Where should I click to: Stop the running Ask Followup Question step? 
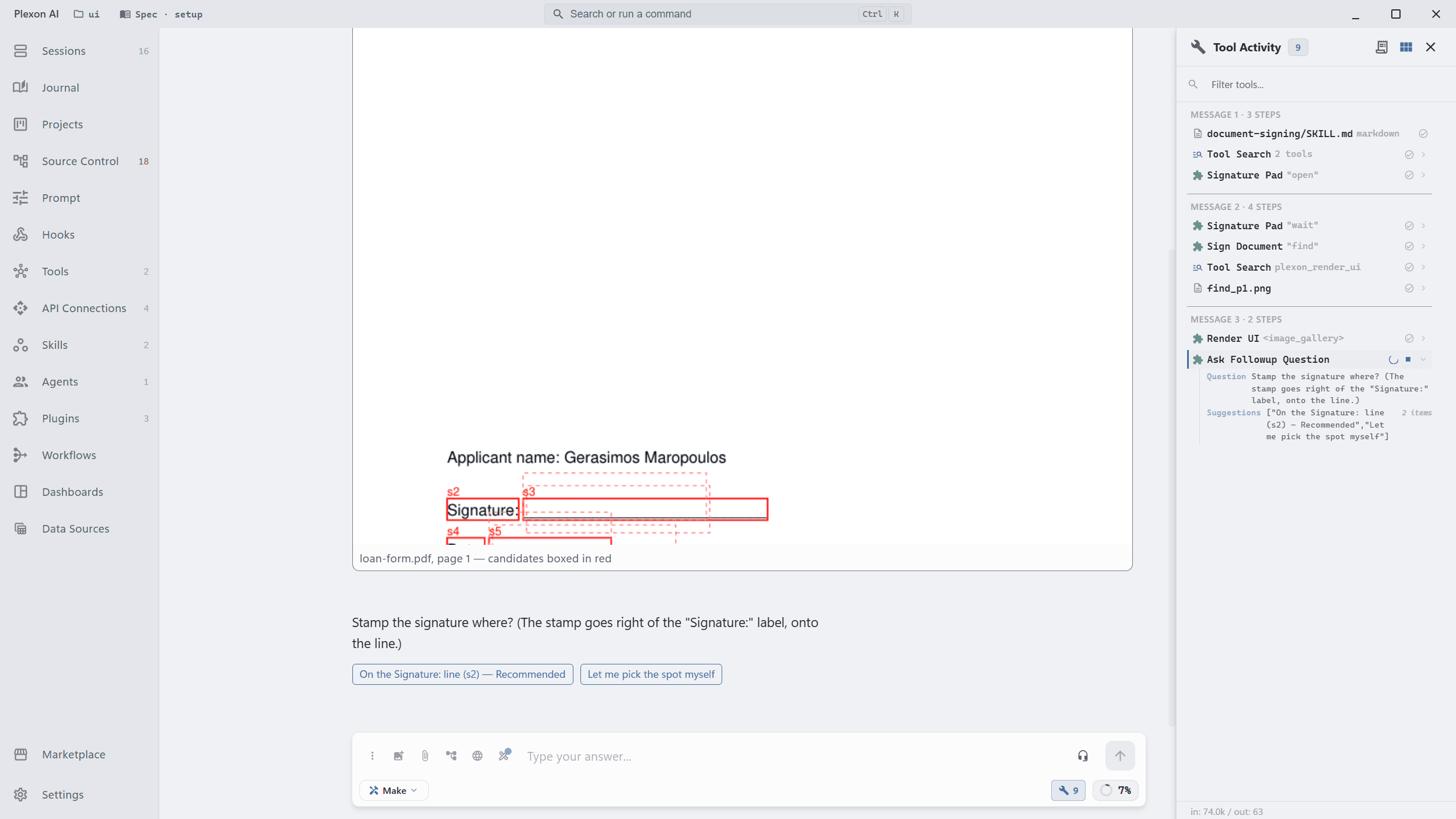1408,359
